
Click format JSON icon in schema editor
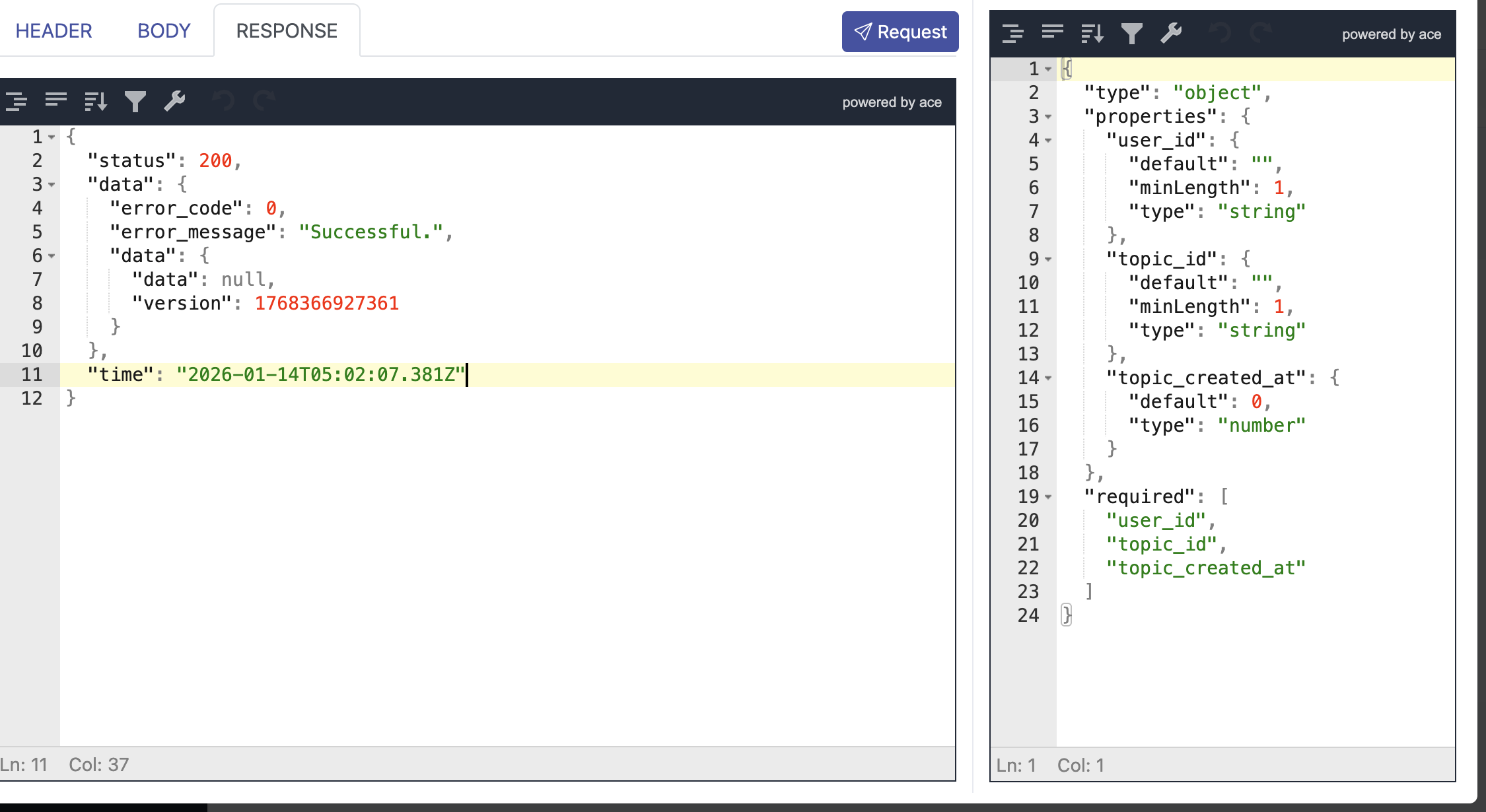(1012, 33)
